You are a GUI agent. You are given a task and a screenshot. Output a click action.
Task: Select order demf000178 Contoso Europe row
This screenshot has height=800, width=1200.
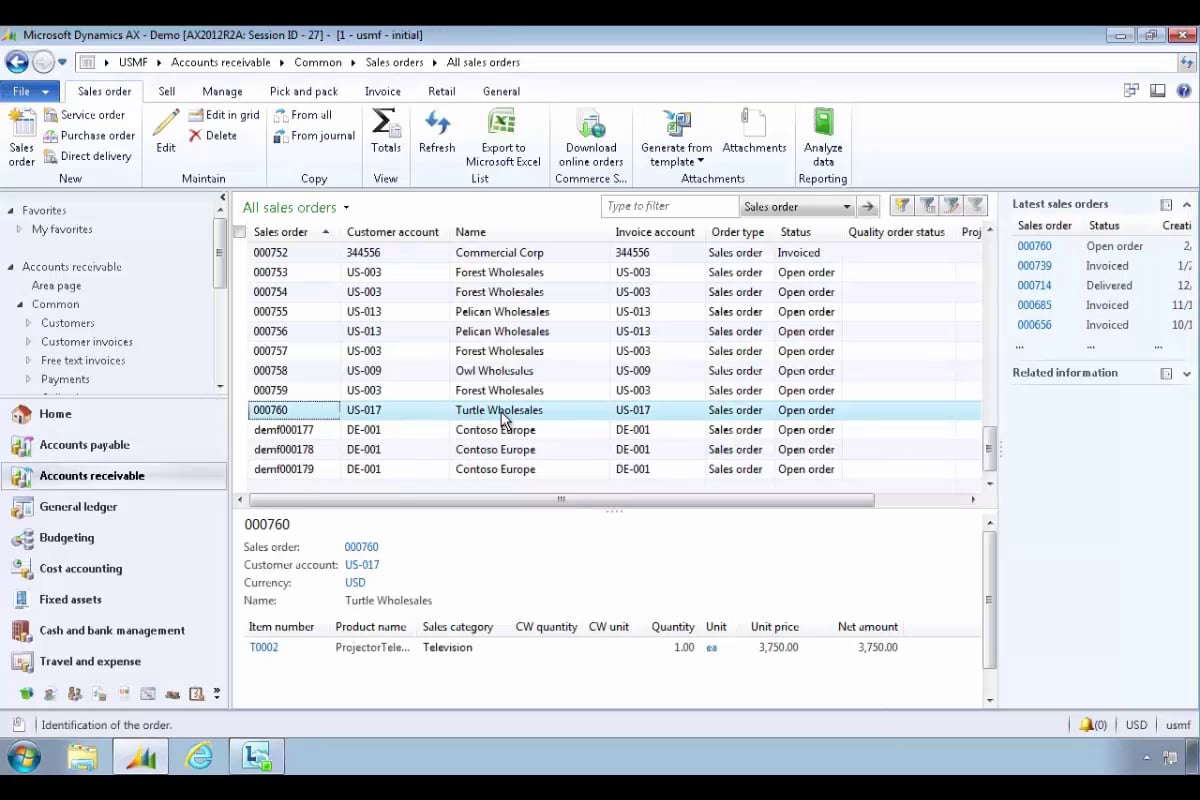(615, 450)
